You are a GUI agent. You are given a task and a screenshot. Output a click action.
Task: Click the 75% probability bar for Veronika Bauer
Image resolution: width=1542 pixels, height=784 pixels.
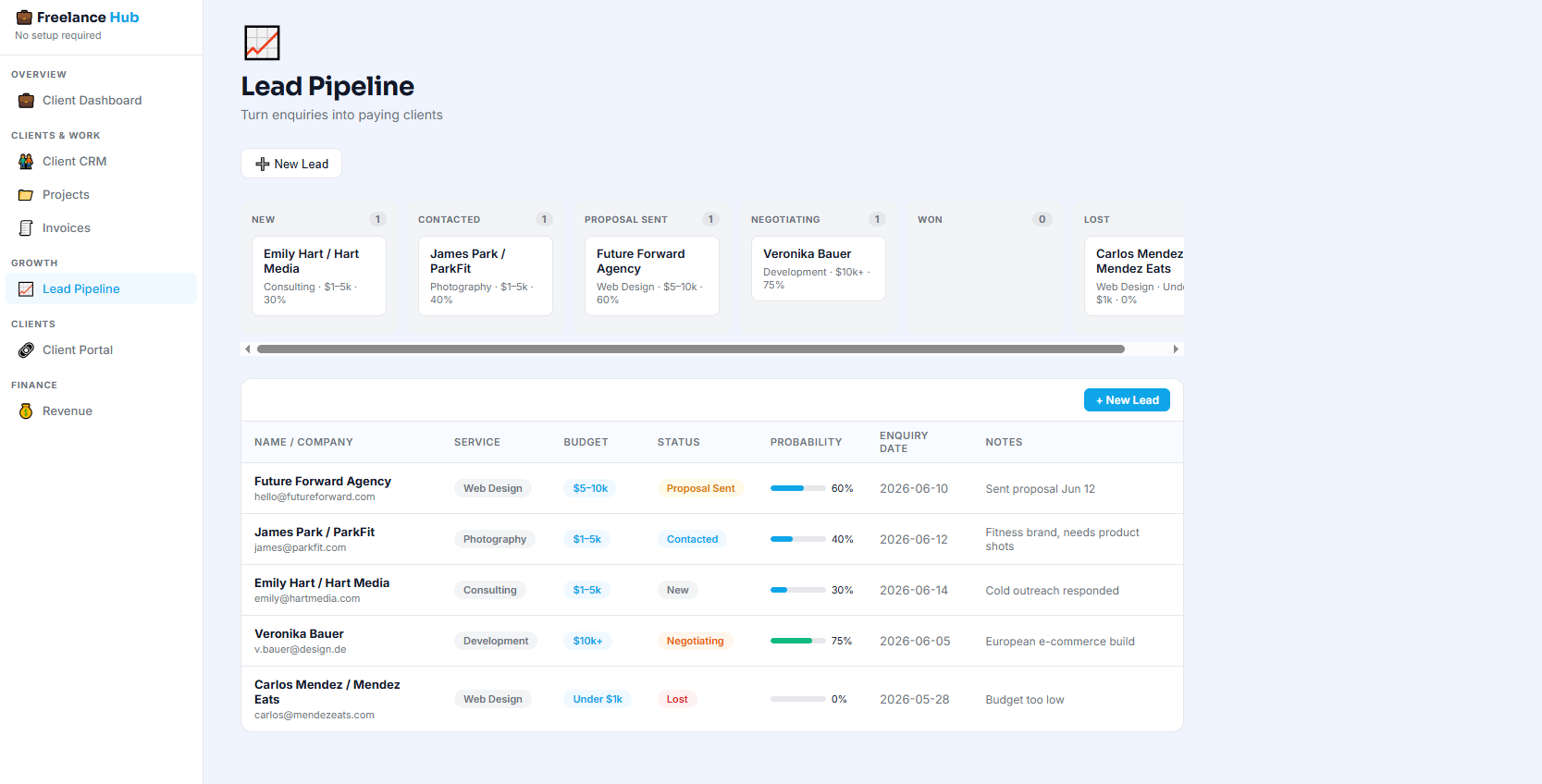coord(798,641)
